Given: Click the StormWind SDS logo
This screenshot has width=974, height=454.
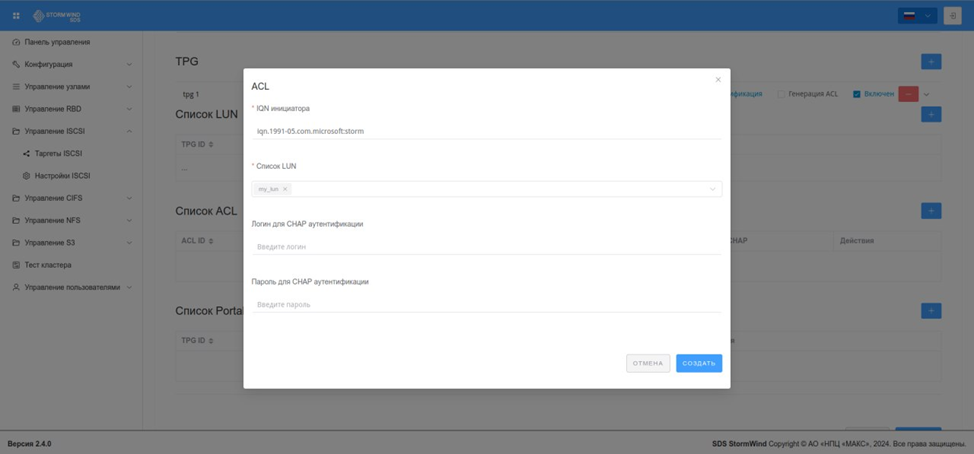Looking at the screenshot, I should (x=57, y=16).
